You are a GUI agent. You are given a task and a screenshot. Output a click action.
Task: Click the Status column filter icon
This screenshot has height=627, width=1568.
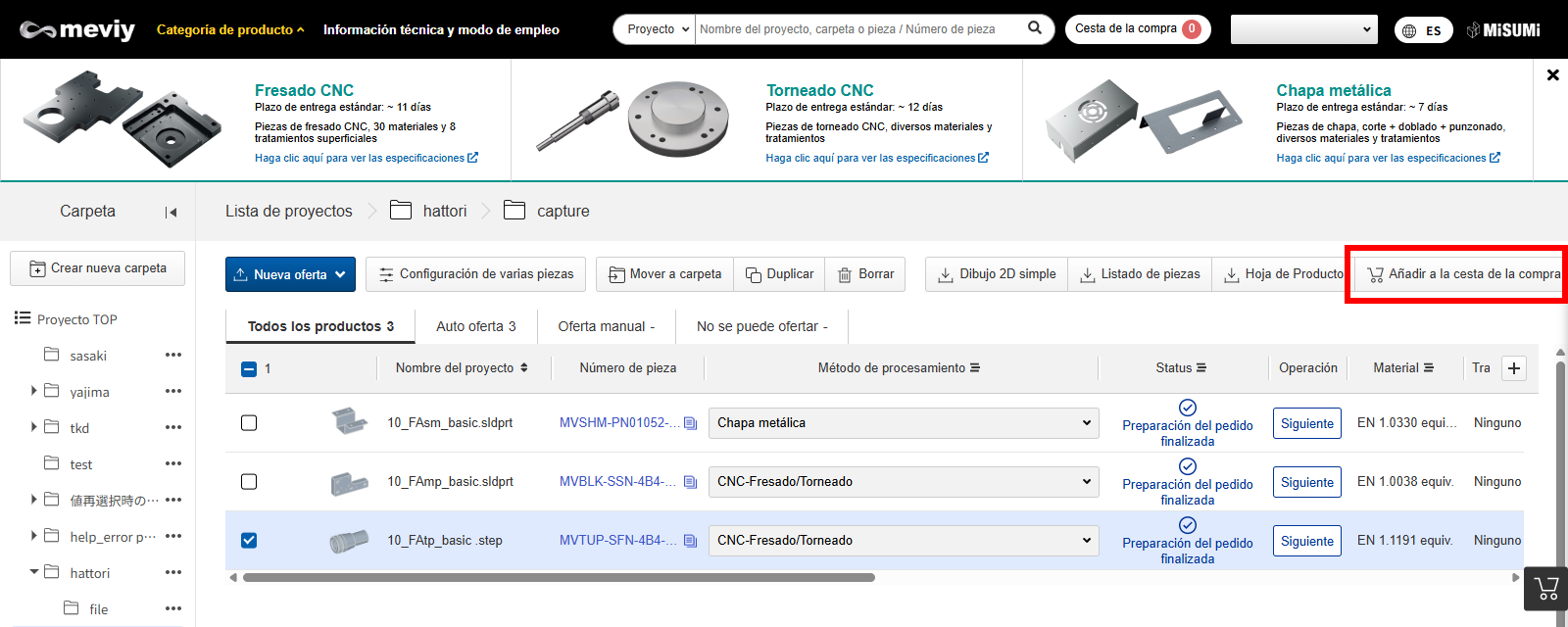[1201, 368]
